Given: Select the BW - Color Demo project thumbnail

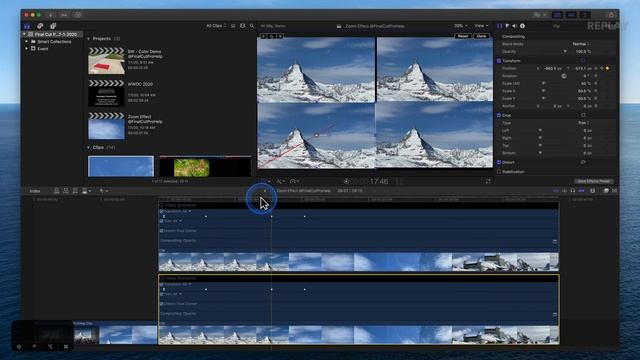Looking at the screenshot, I should 106,61.
